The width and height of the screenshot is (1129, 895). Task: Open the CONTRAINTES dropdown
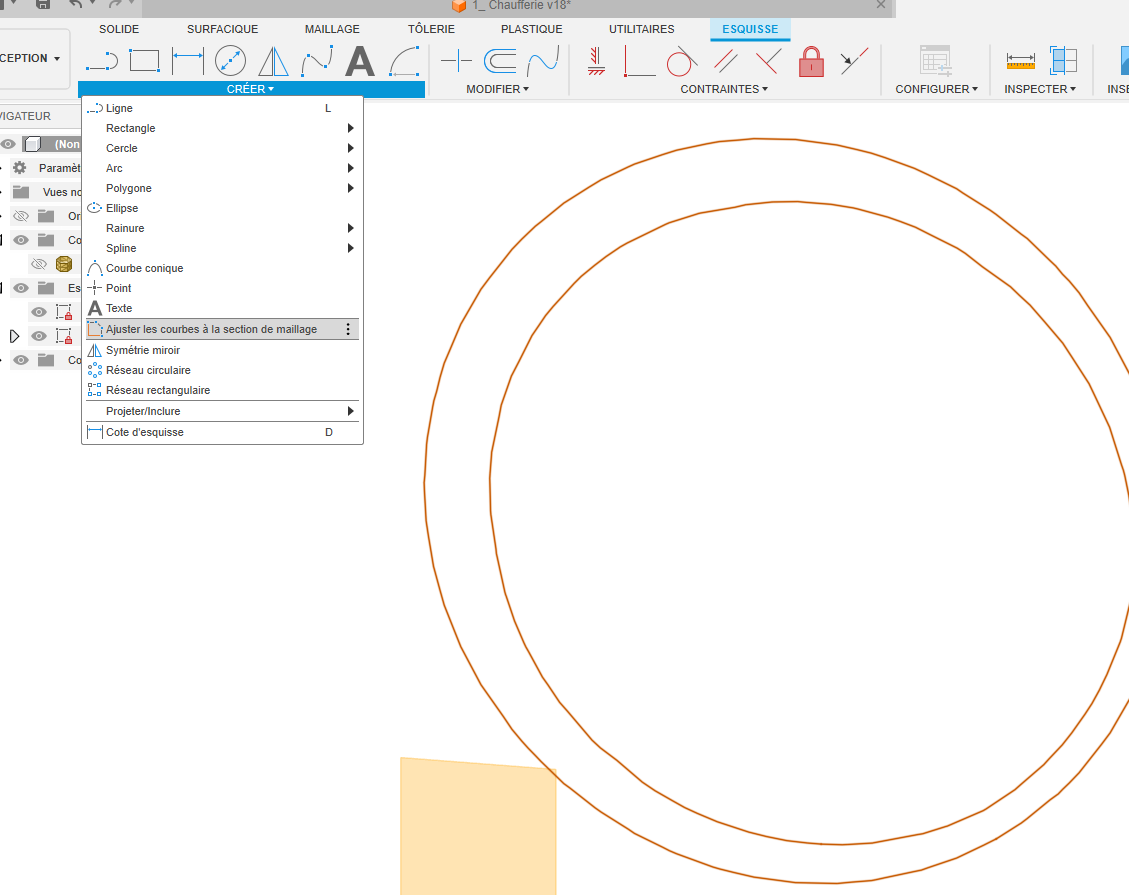722,88
